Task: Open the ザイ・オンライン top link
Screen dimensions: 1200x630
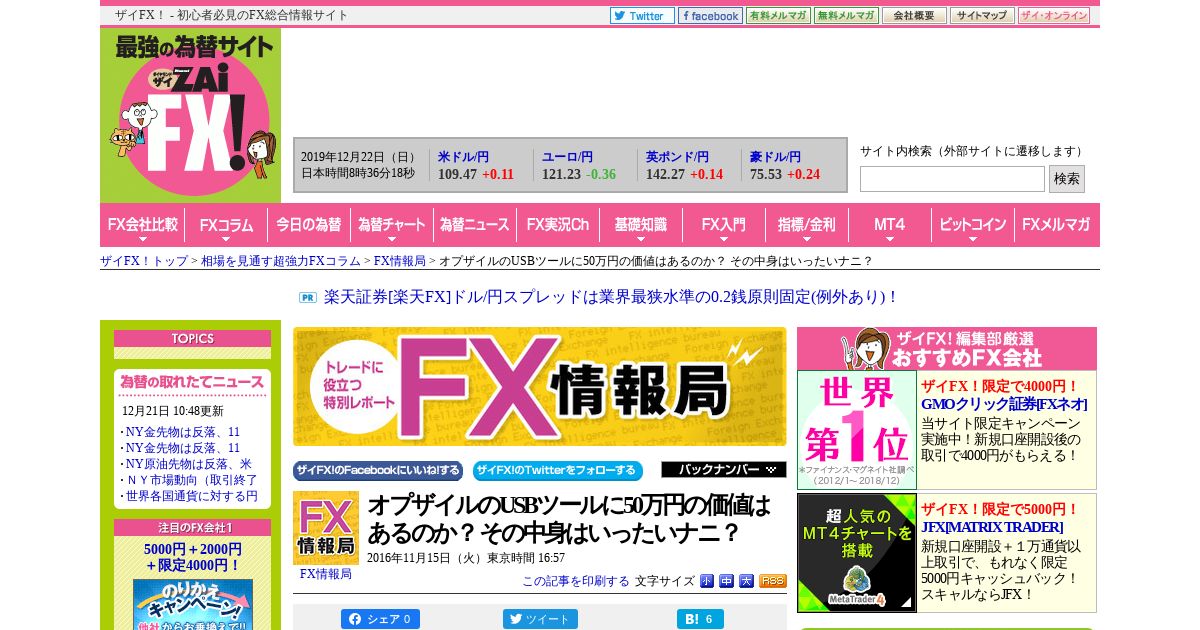Action: [x=1054, y=16]
